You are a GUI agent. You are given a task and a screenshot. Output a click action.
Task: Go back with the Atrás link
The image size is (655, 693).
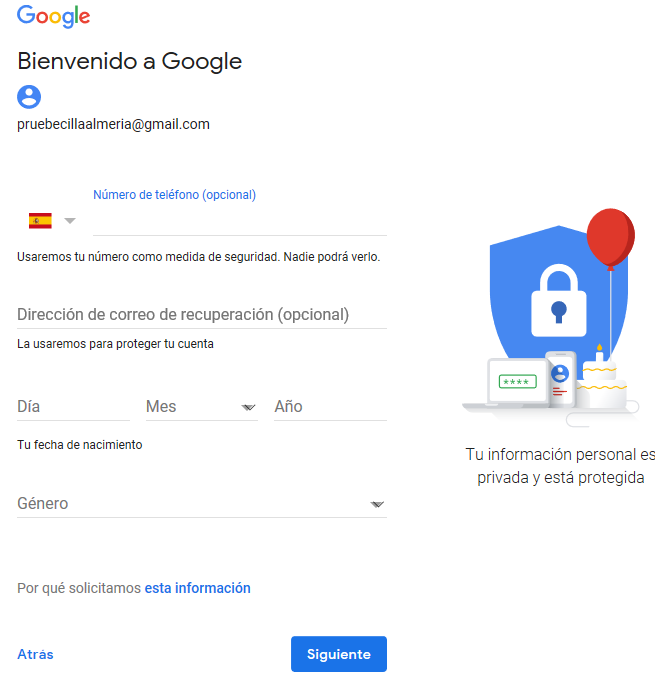click(x=35, y=654)
